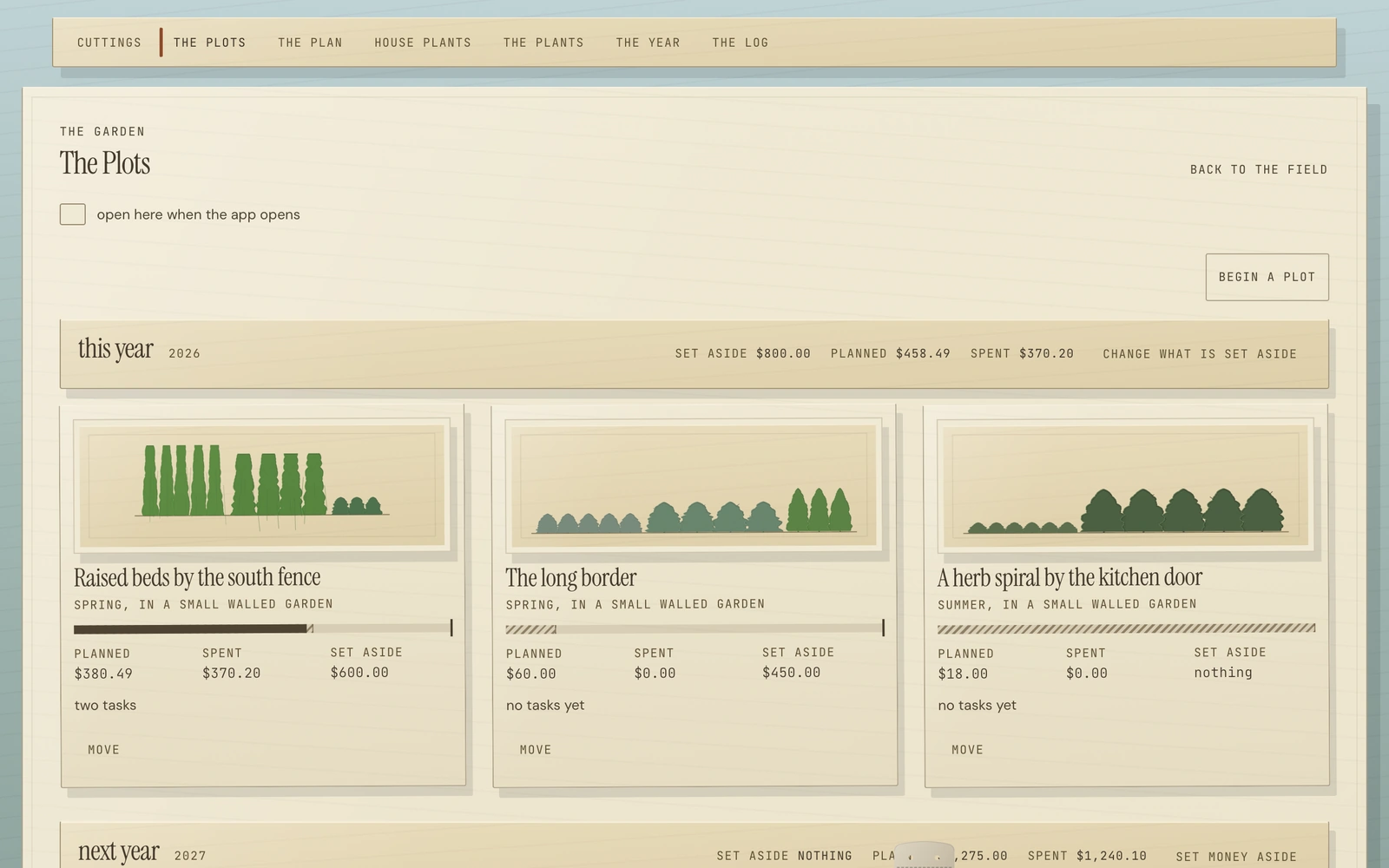Open 'Raised beds by the south fence' title
This screenshot has height=868, width=1389.
[197, 577]
